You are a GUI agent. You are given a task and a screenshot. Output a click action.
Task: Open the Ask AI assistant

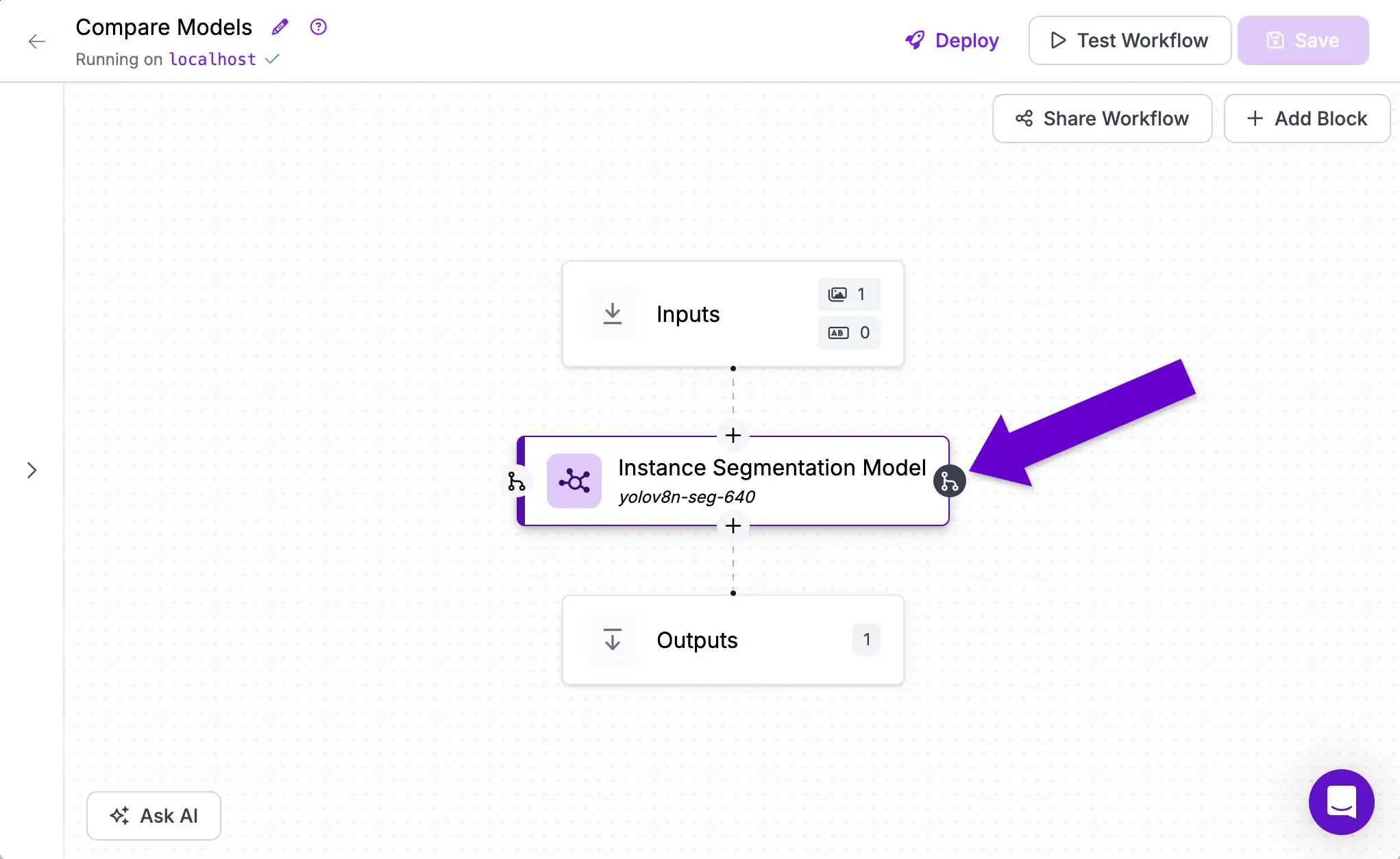153,816
